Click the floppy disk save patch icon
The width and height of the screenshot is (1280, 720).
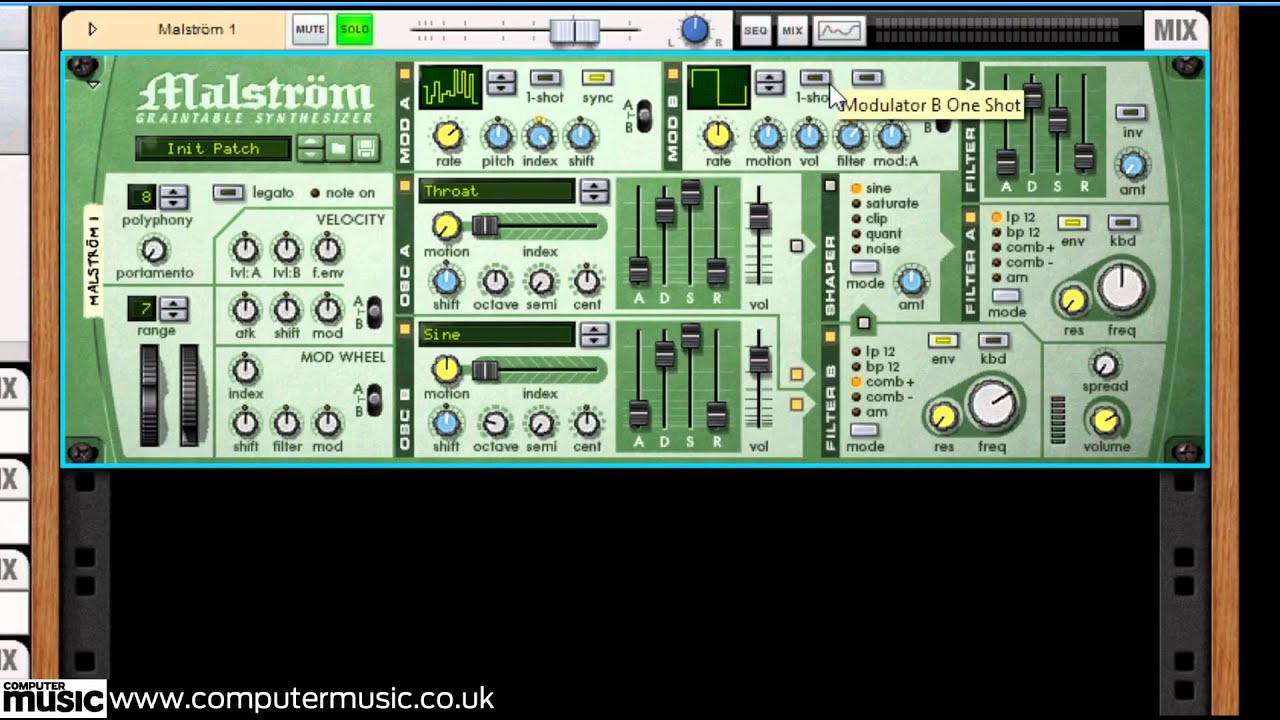(x=365, y=149)
